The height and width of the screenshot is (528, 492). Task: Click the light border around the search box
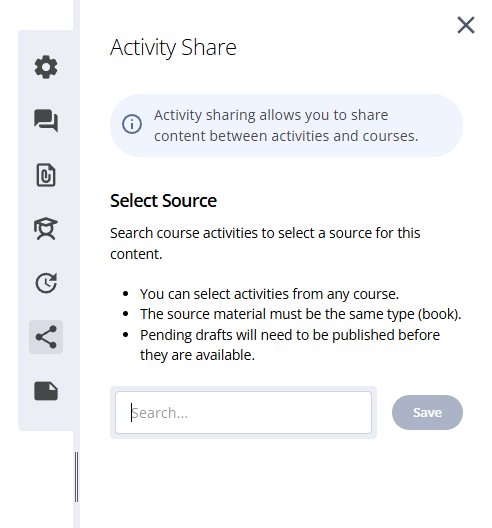point(243,389)
